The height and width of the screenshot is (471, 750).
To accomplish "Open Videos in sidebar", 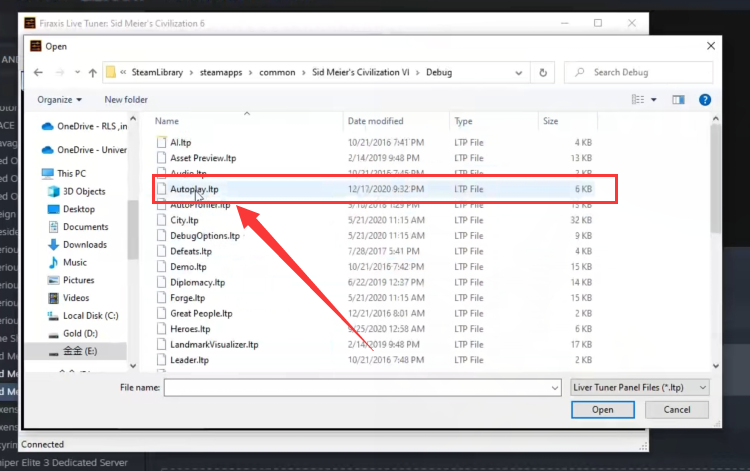I will 68,297.
